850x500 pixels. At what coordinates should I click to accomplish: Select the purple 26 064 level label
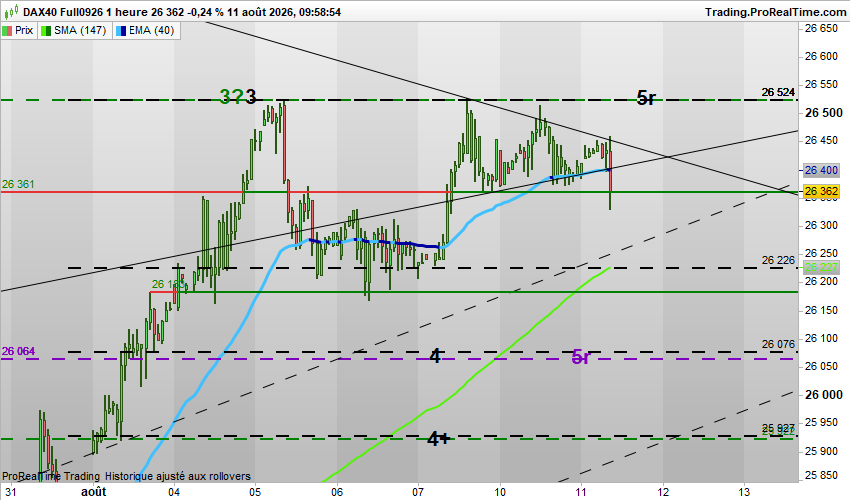pyautogui.click(x=18, y=351)
